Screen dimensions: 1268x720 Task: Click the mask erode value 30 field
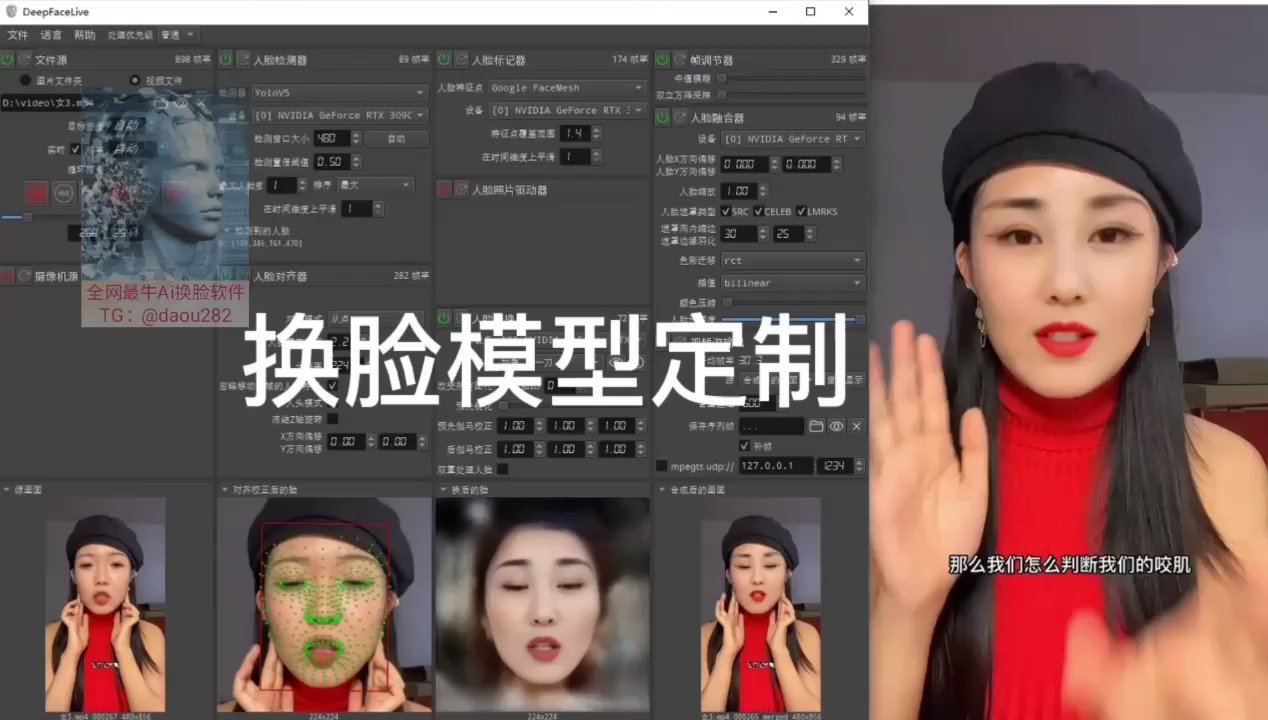[739, 233]
